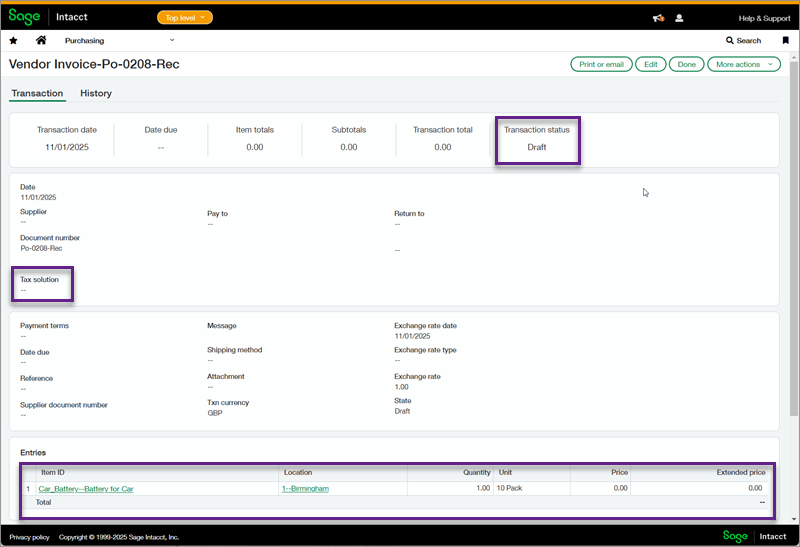
Task: Click the page vertical scrollbar
Action: (794, 300)
